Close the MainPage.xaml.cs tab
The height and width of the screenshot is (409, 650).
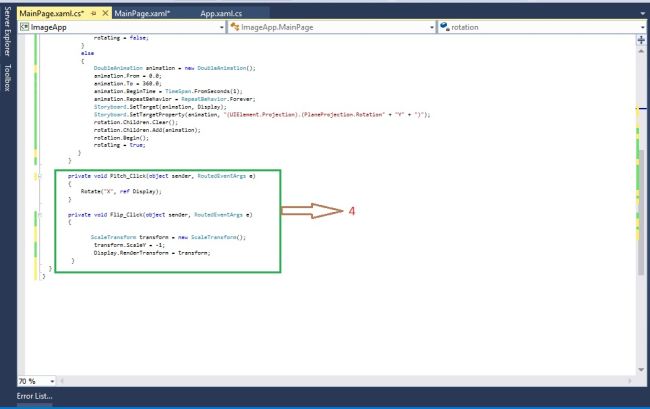point(105,13)
